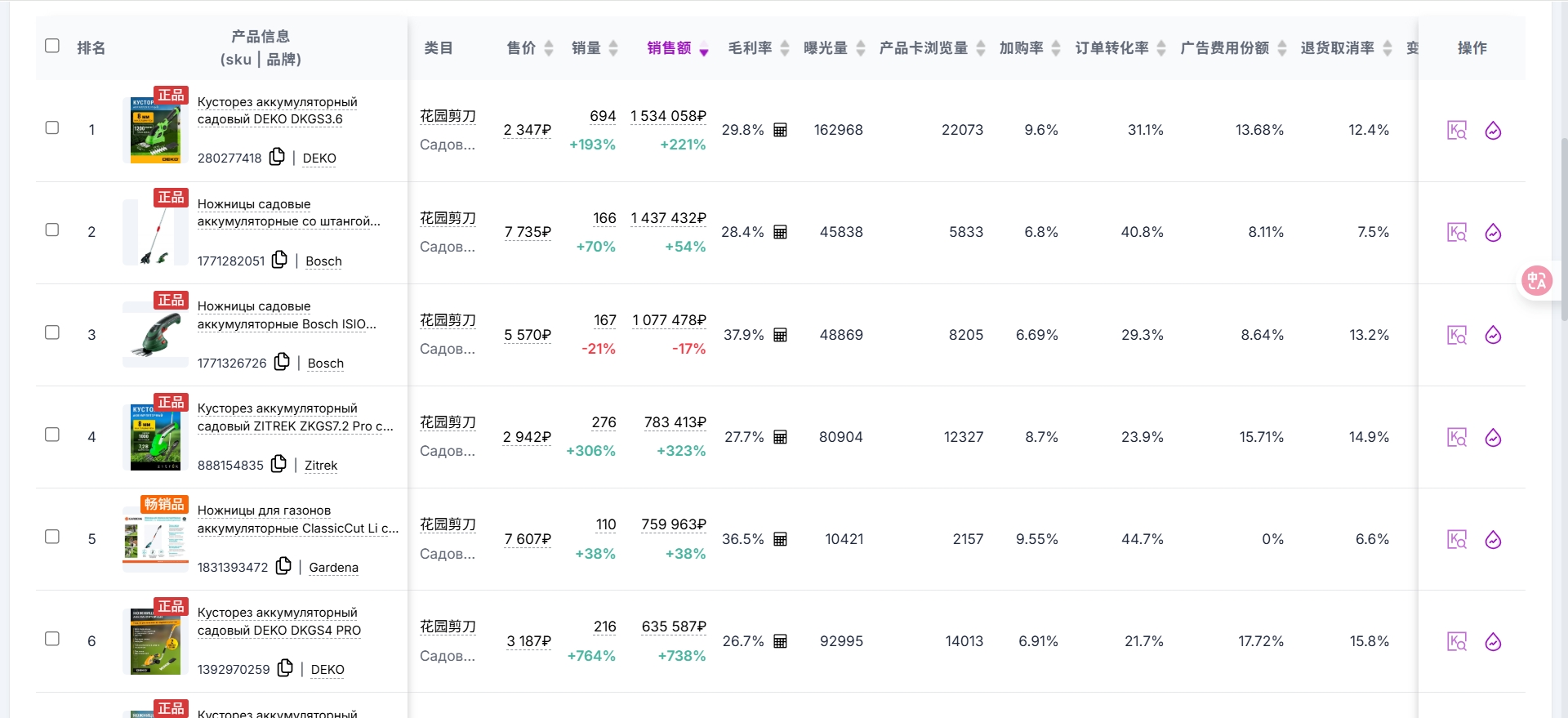1568x718 pixels.
Task: Check the box for rank 6 product
Action: pos(52,639)
